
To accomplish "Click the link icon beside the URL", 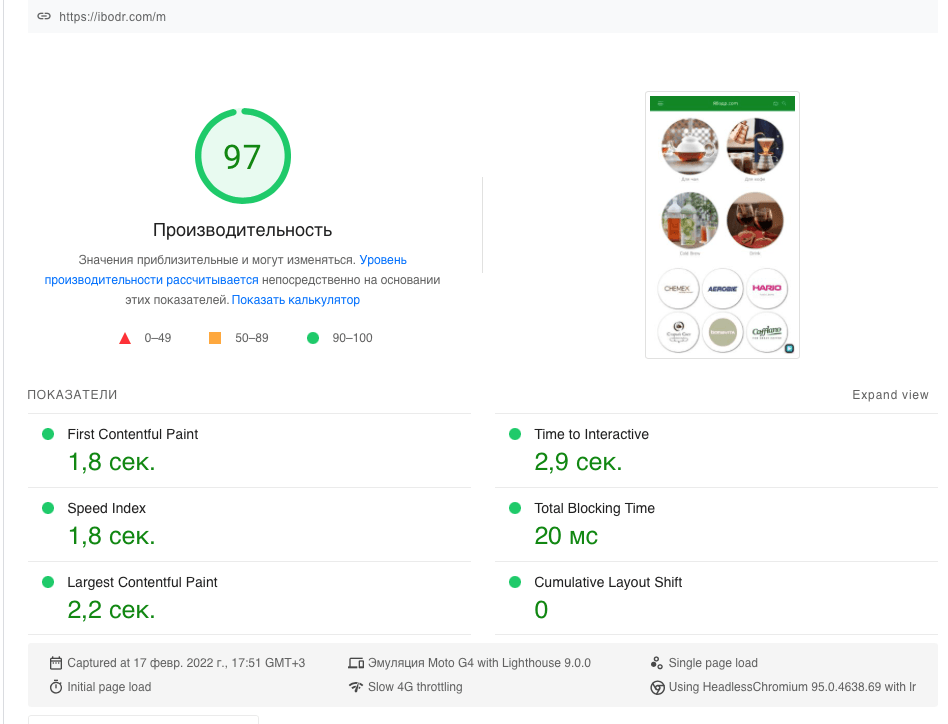I will (x=43, y=17).
